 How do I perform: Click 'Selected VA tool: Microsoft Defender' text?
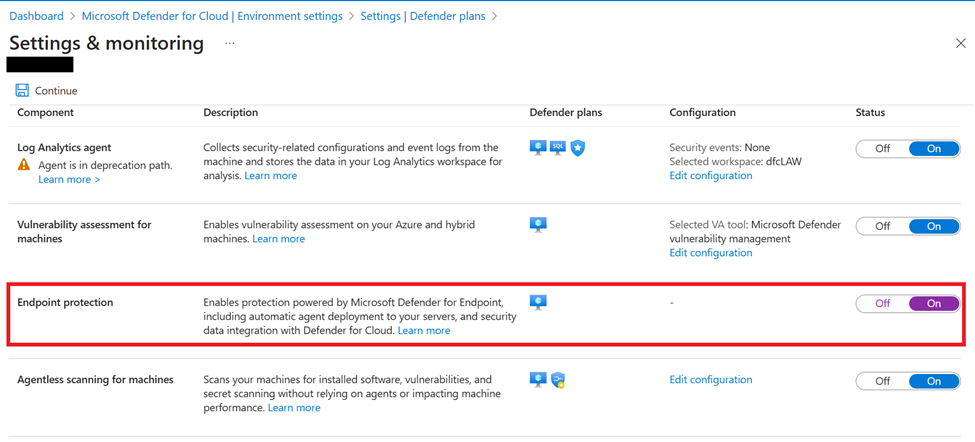click(x=755, y=224)
